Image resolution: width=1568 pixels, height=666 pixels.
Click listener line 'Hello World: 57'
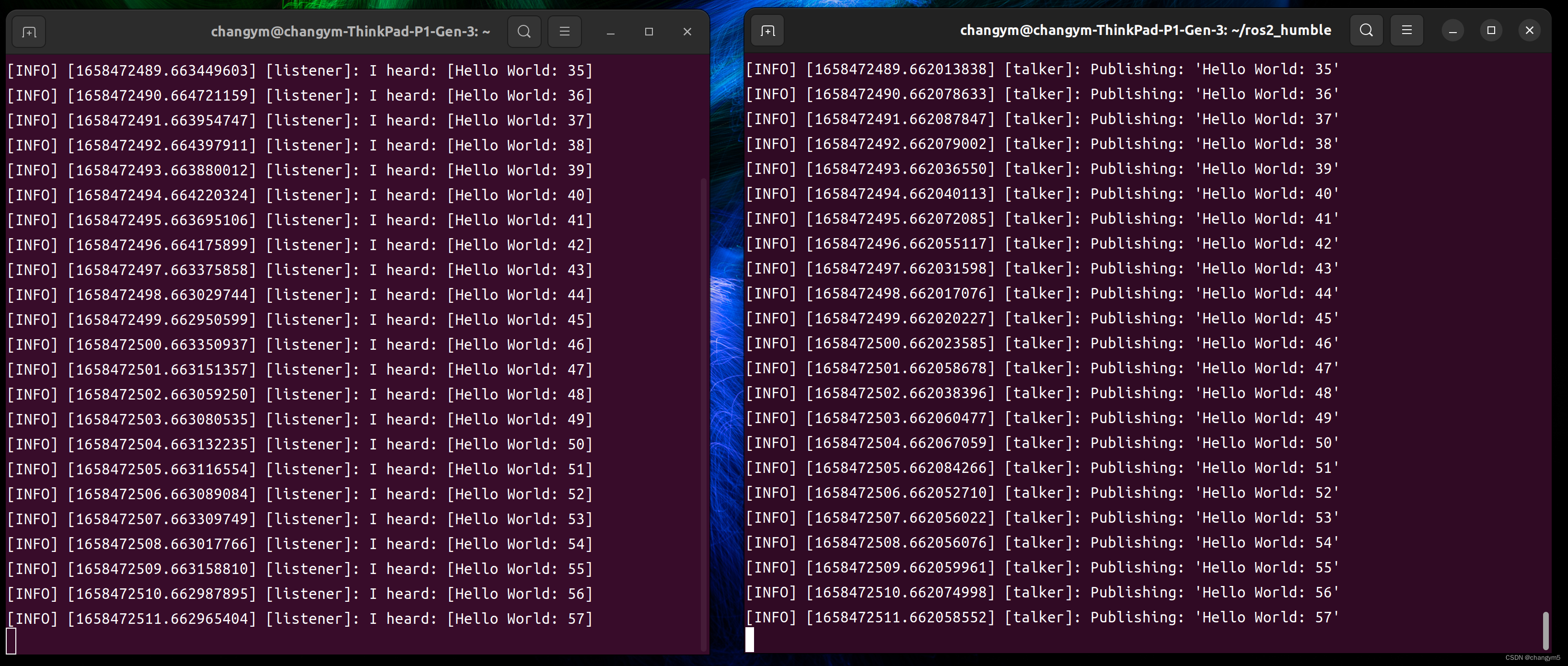(300, 619)
